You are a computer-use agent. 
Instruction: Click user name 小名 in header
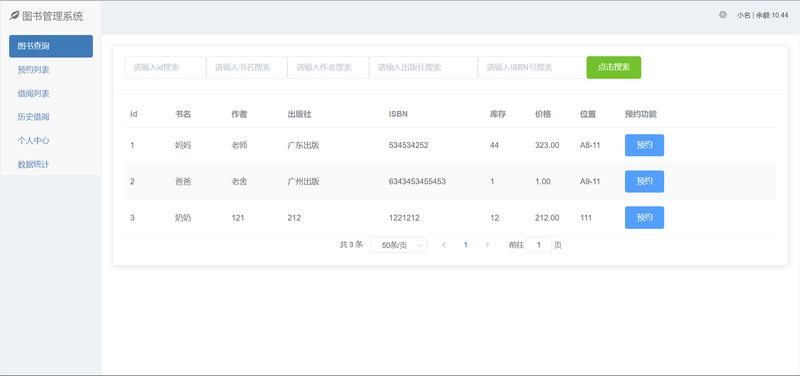coord(743,15)
